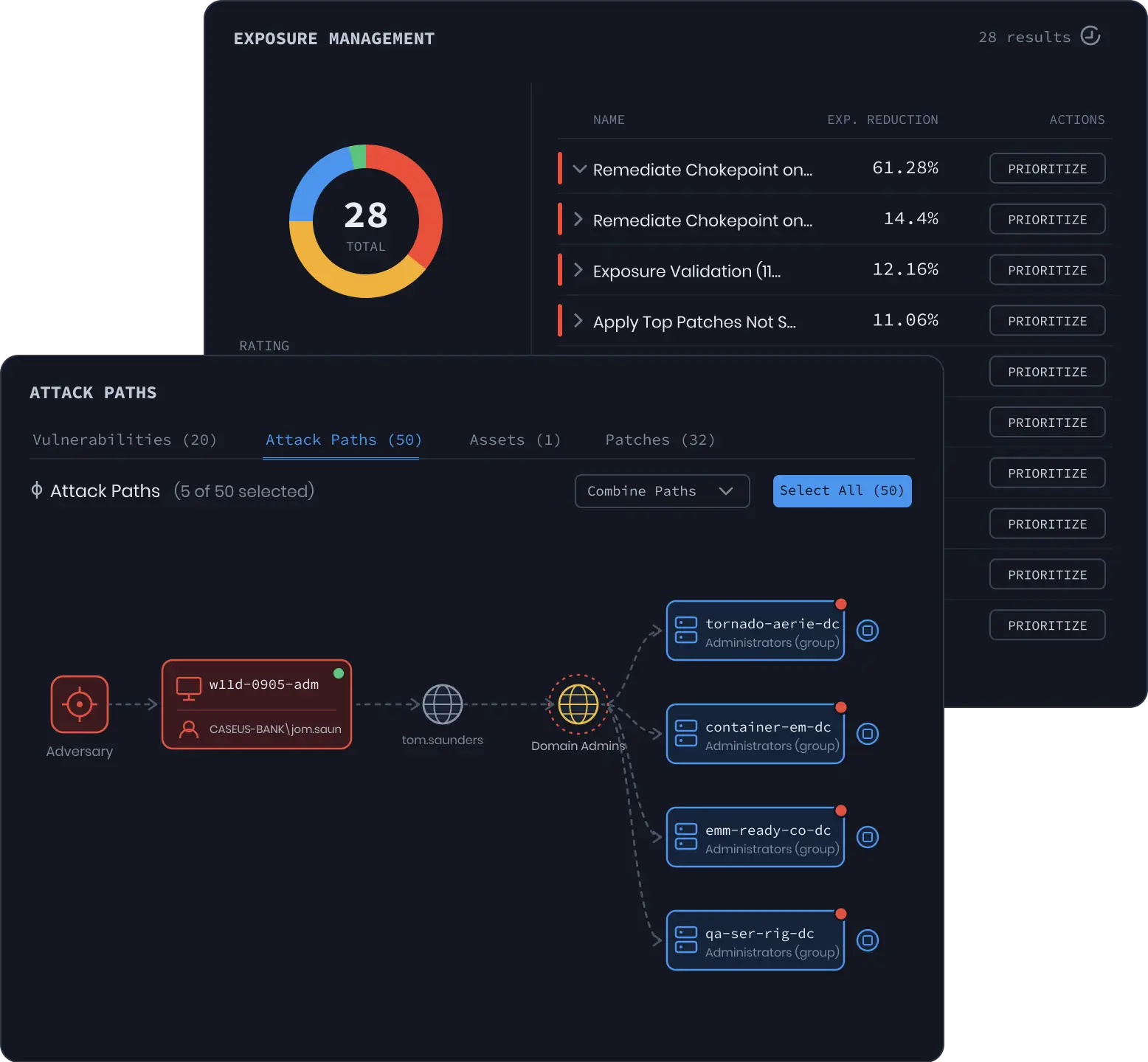
Task: Select the container-em-dc node card
Action: click(755, 734)
